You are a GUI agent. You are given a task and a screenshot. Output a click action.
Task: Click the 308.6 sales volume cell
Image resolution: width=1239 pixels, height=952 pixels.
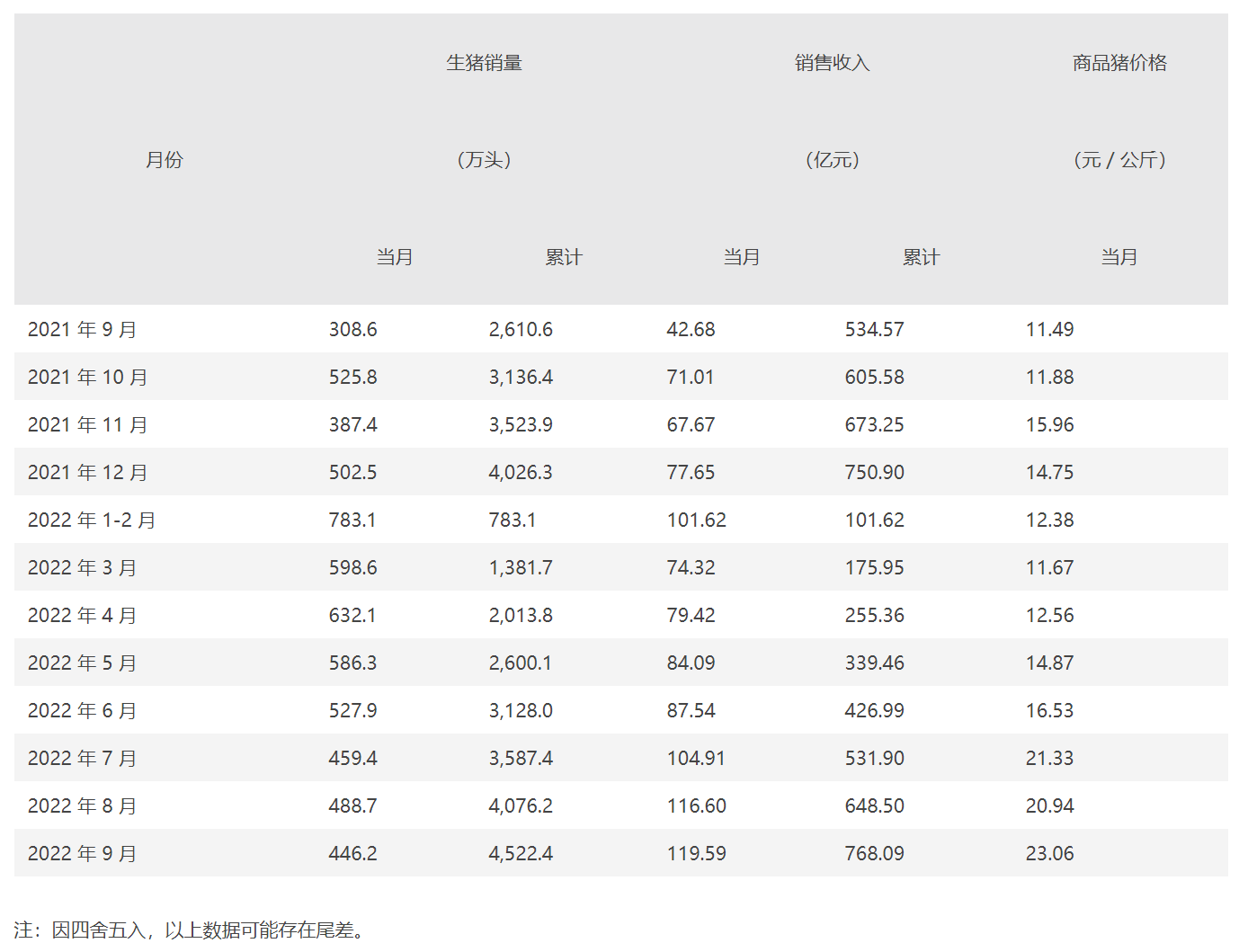pos(352,330)
